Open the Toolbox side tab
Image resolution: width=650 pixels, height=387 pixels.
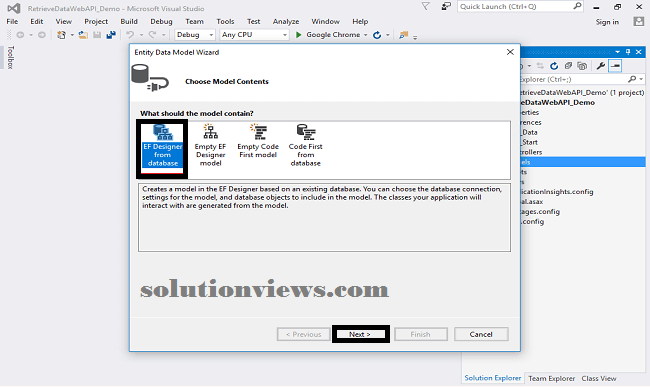[10, 57]
